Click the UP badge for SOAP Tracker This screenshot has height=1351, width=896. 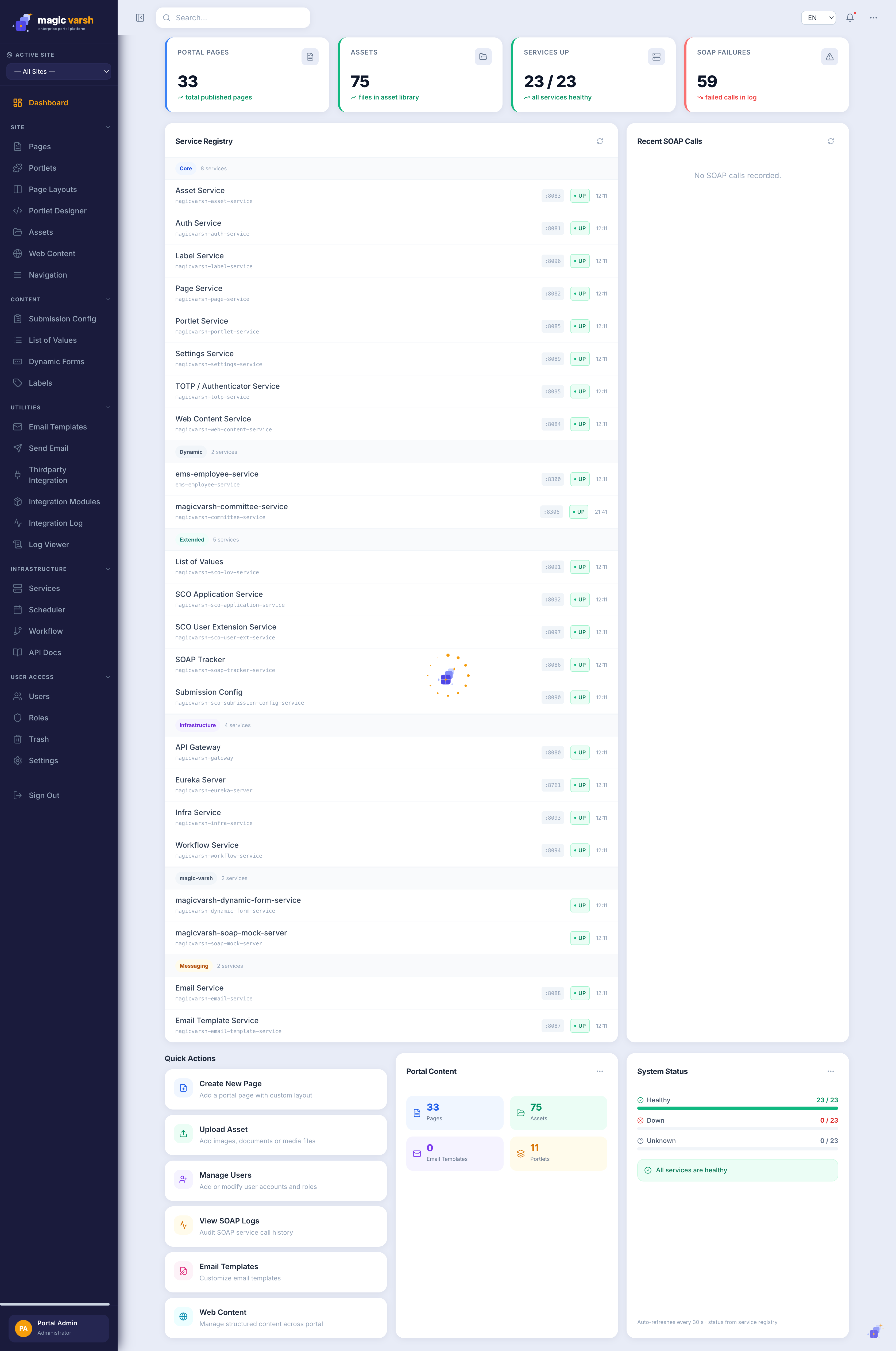(580, 665)
